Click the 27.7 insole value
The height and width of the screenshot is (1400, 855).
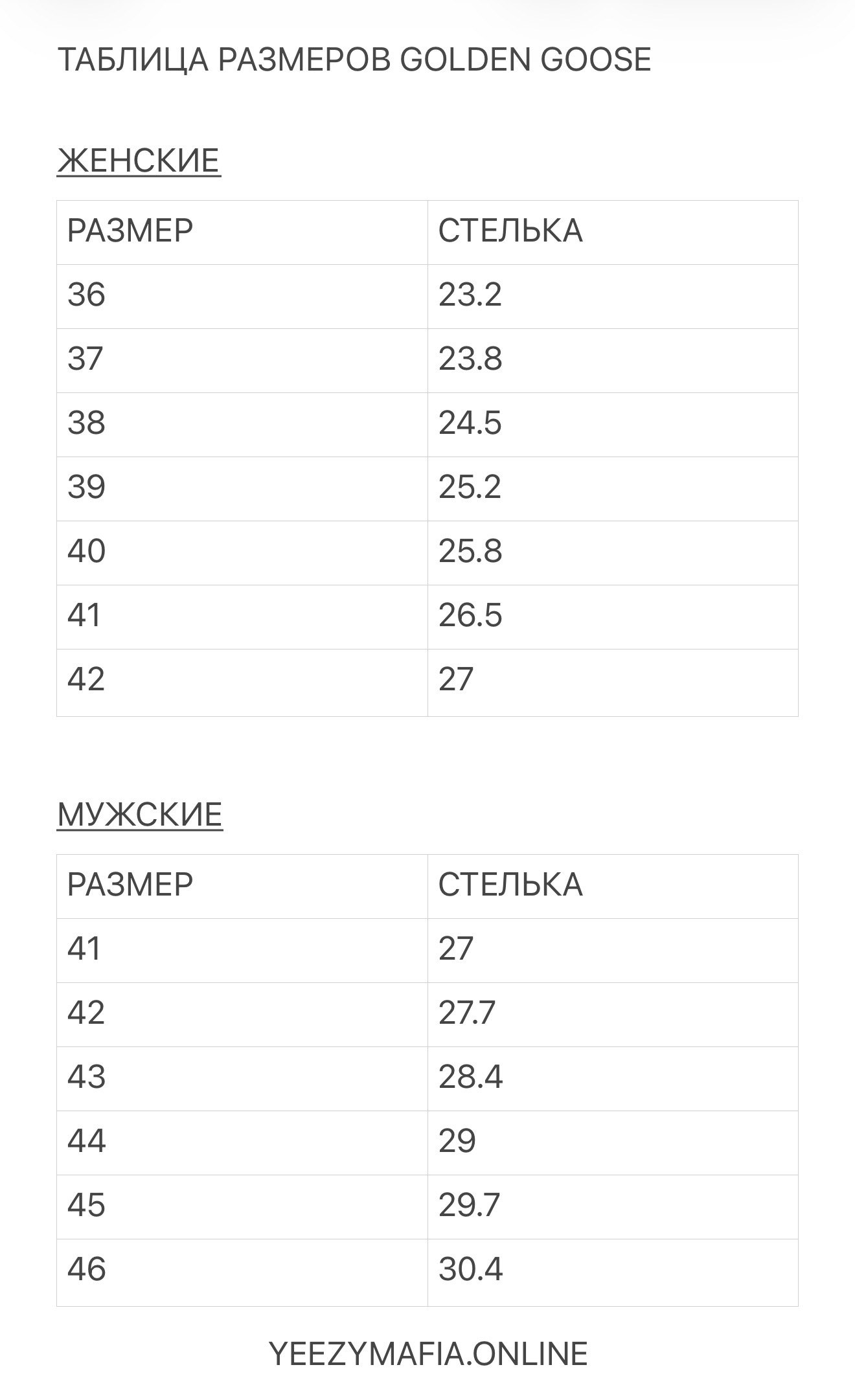467,1013
